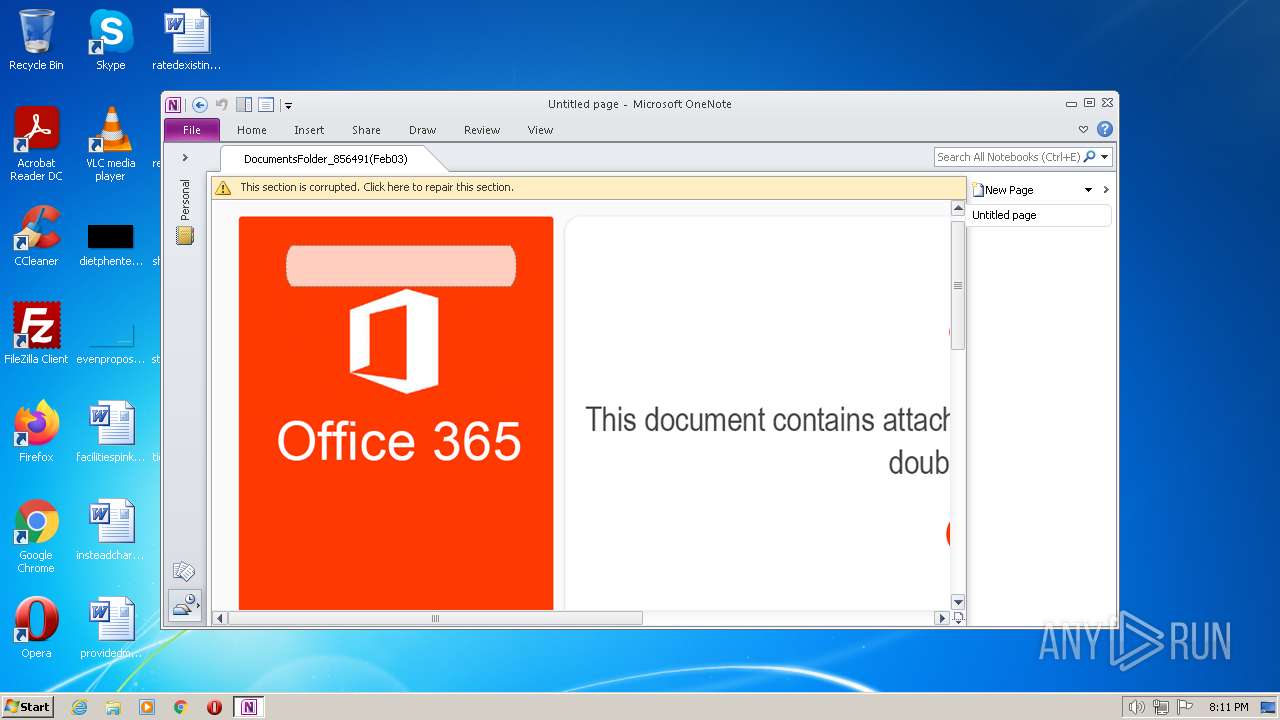This screenshot has width=1280, height=720.
Task: Open Firefox desktop shortcut
Action: click(36, 431)
